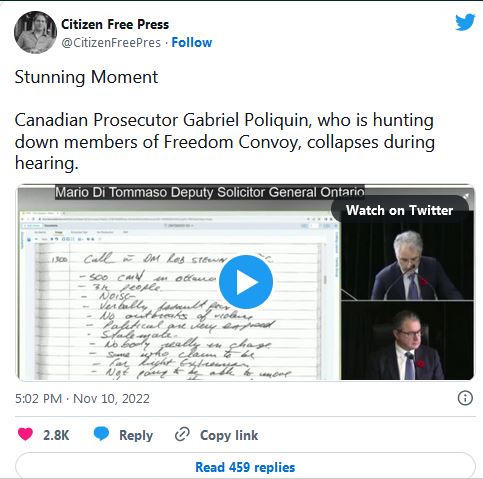The image size is (483, 479).
Task: Click the Copy link label
Action: click(x=229, y=435)
